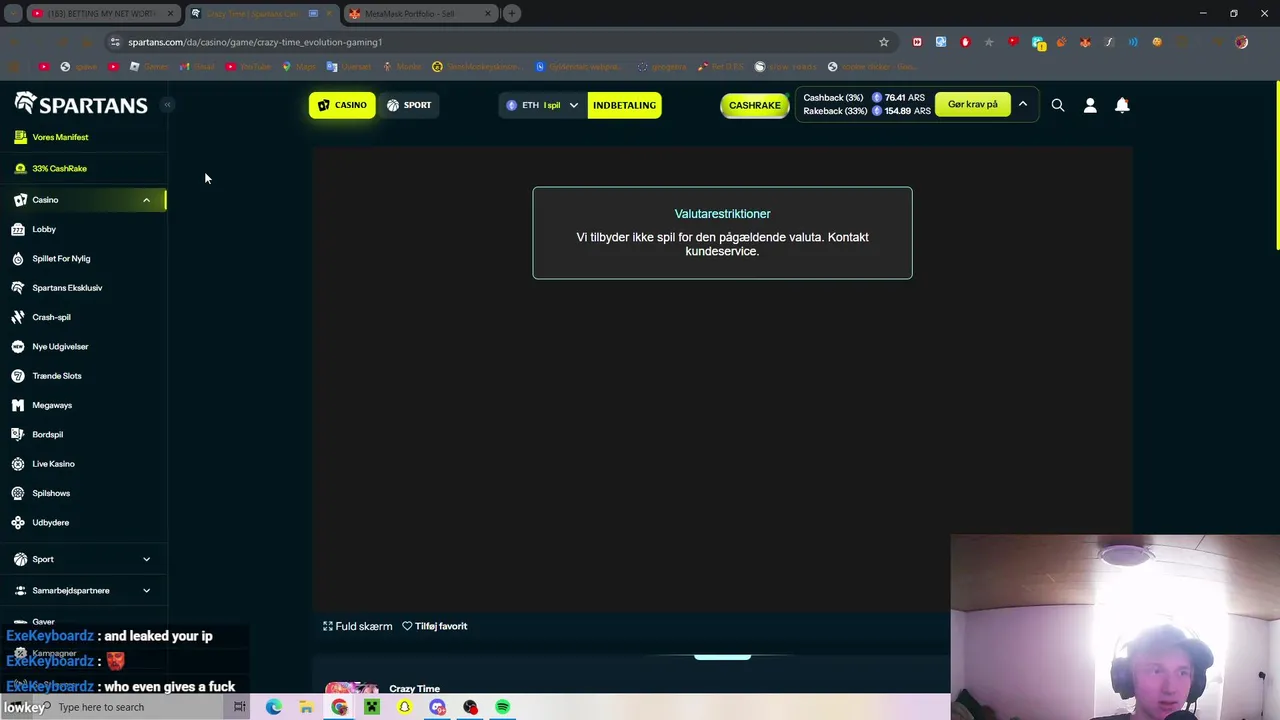Open Discord from the taskbar
Screen dimensions: 1280x720
click(438, 707)
